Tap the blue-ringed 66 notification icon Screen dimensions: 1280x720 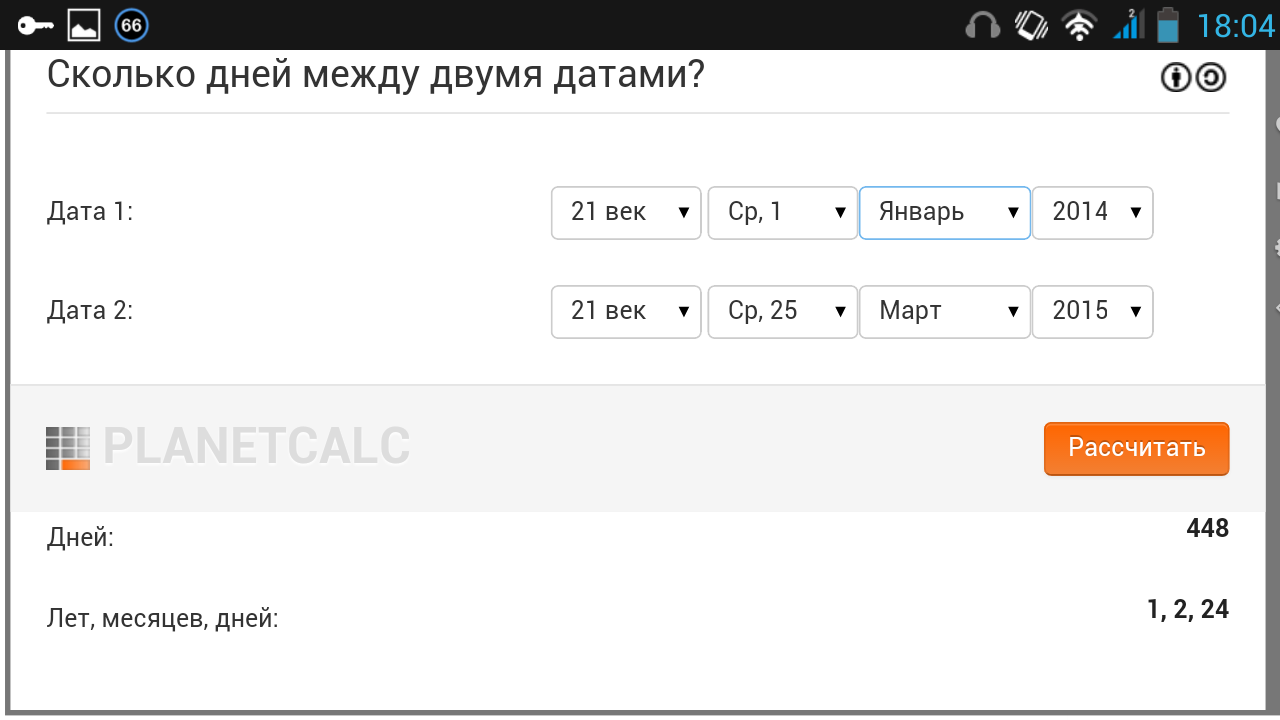(x=132, y=25)
